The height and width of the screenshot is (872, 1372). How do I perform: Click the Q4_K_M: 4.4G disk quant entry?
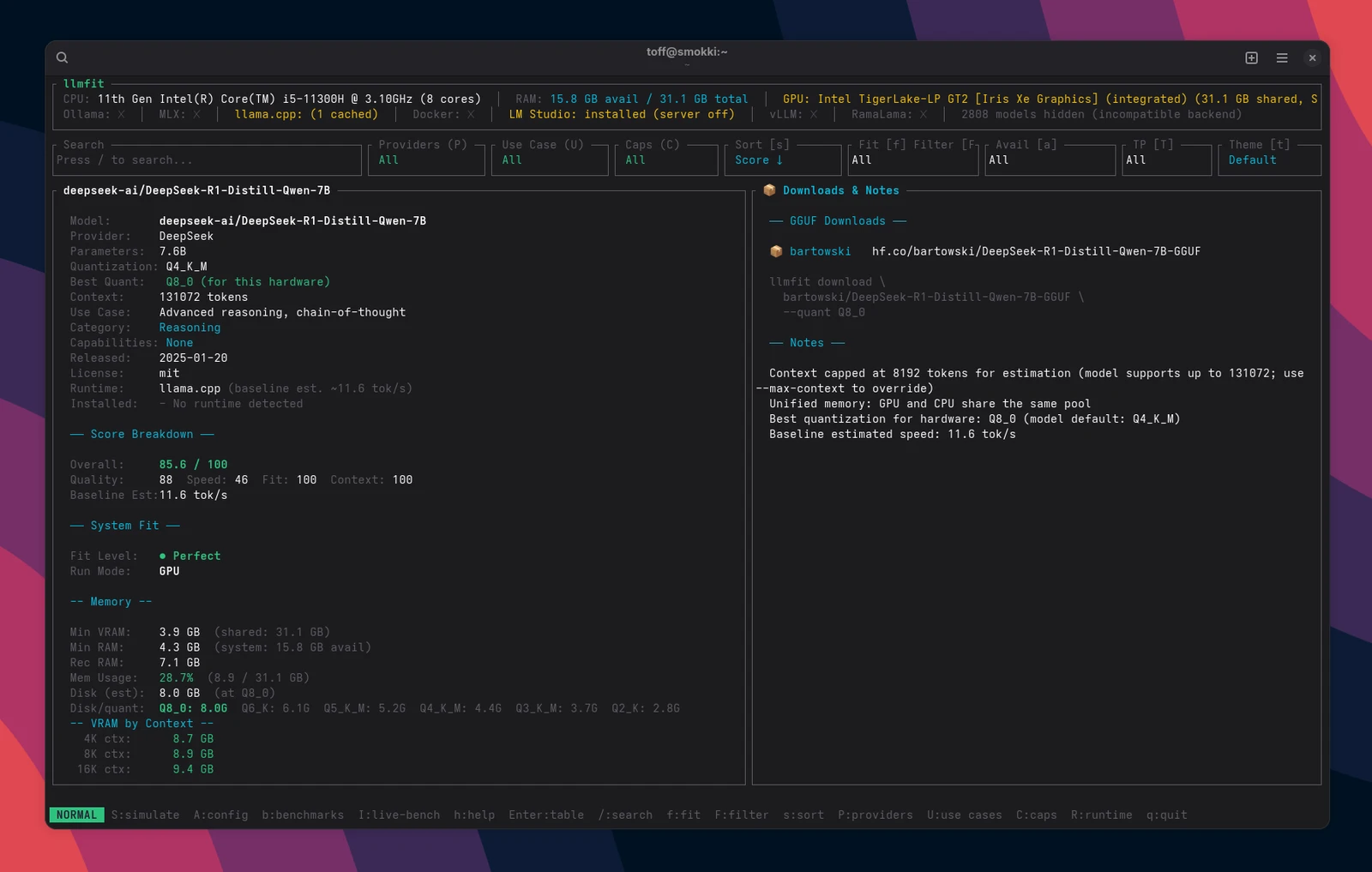tap(460, 708)
